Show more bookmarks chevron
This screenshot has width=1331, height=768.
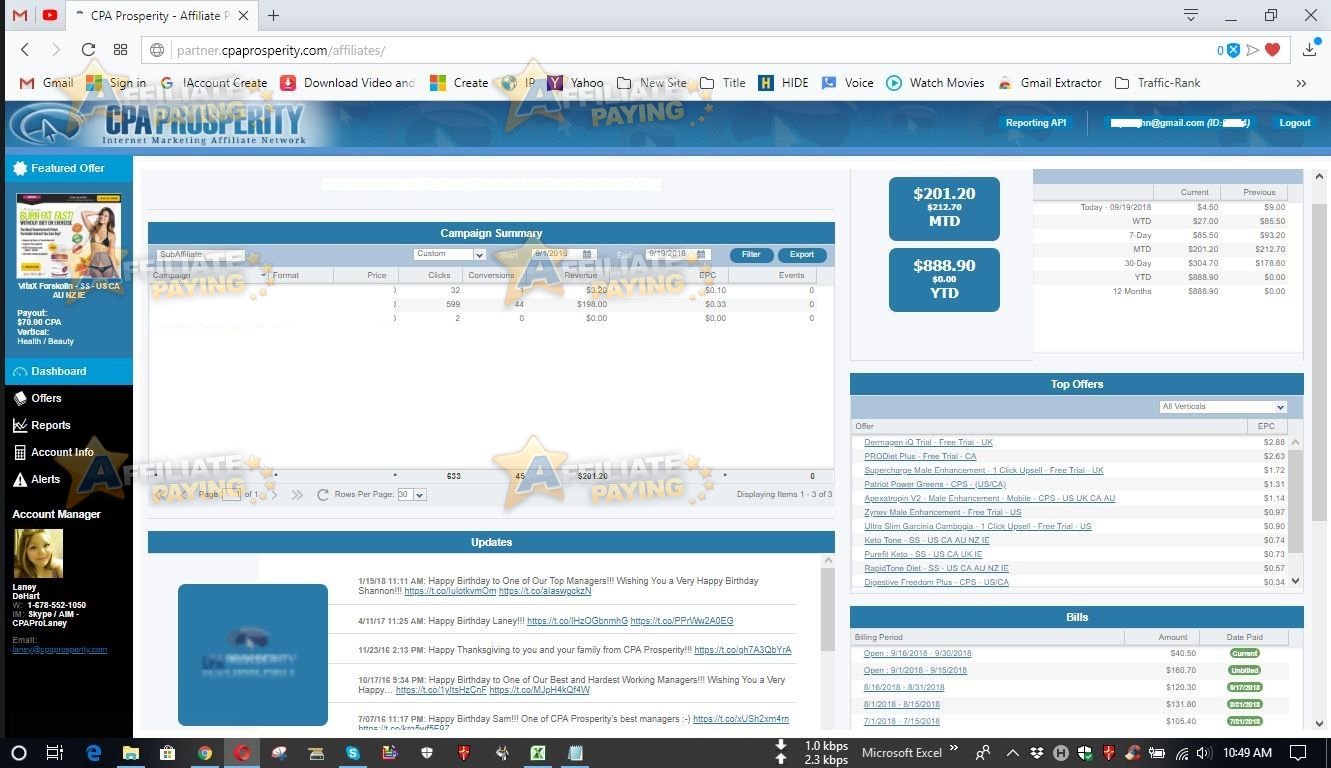1301,83
